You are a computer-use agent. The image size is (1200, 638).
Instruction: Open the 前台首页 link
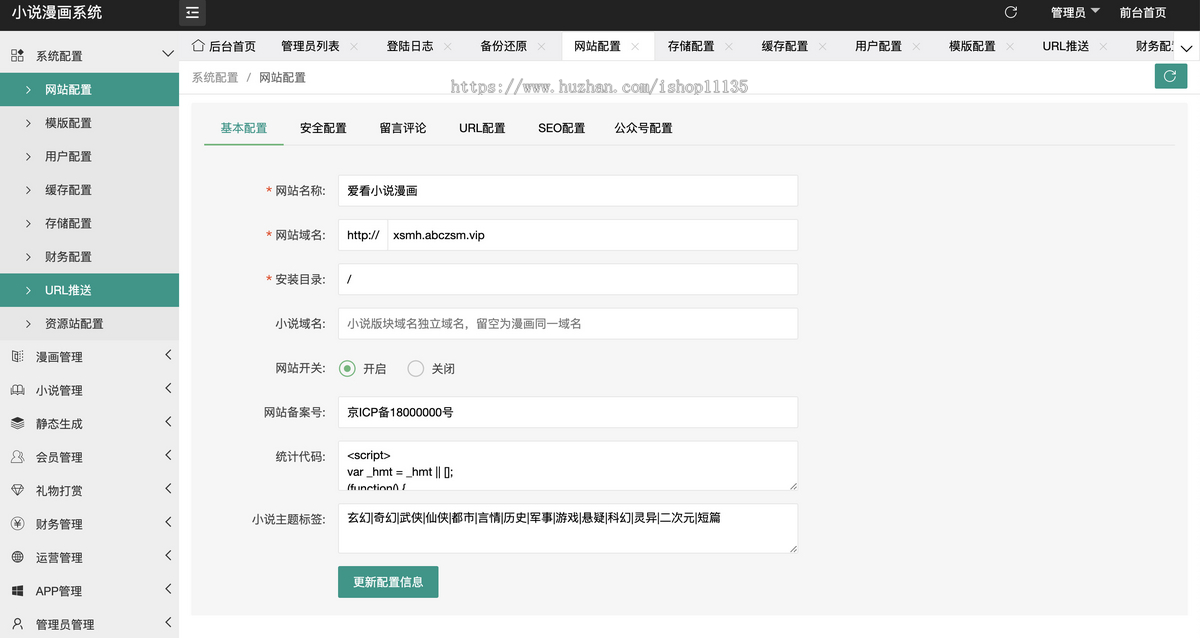(1143, 13)
